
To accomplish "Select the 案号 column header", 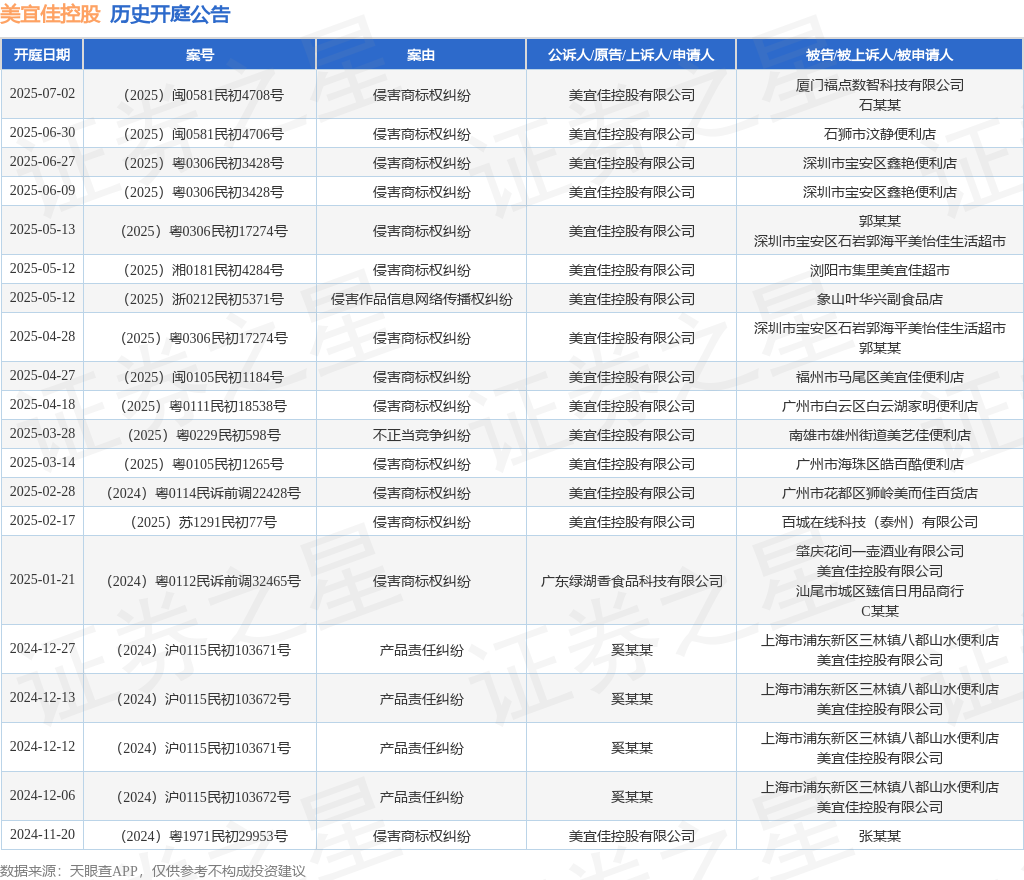I will (x=200, y=55).
